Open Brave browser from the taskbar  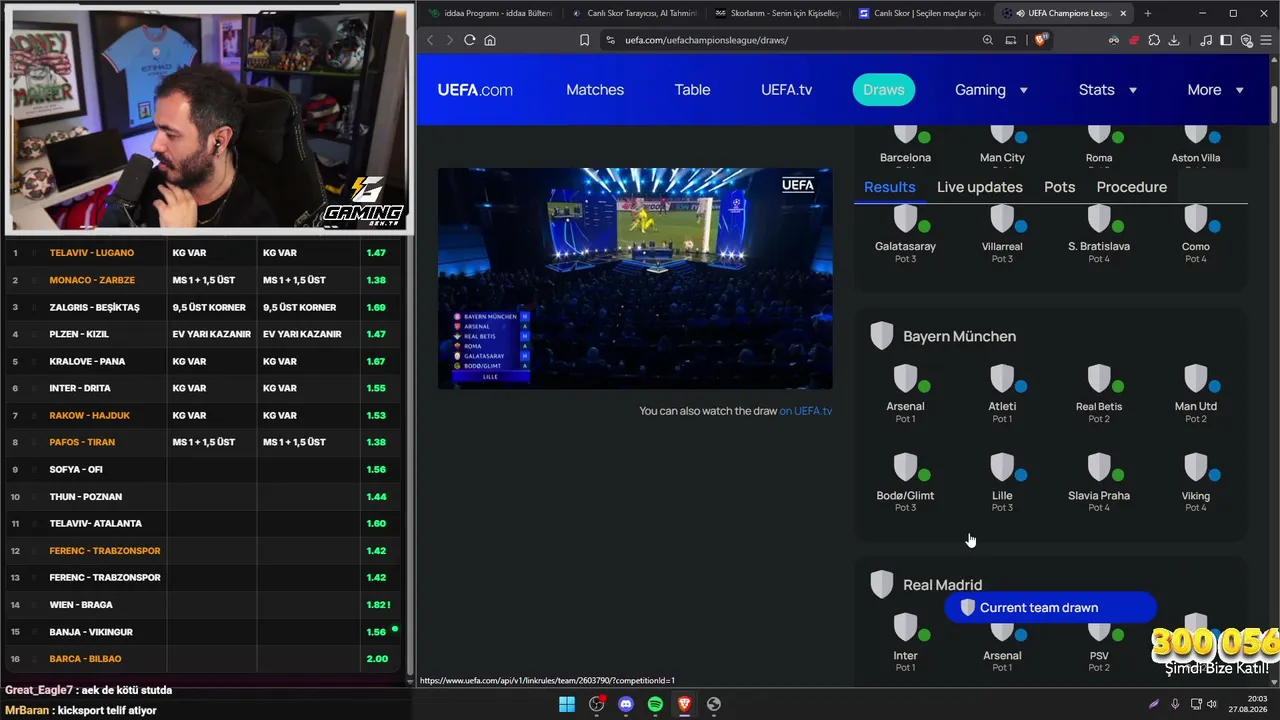684,704
